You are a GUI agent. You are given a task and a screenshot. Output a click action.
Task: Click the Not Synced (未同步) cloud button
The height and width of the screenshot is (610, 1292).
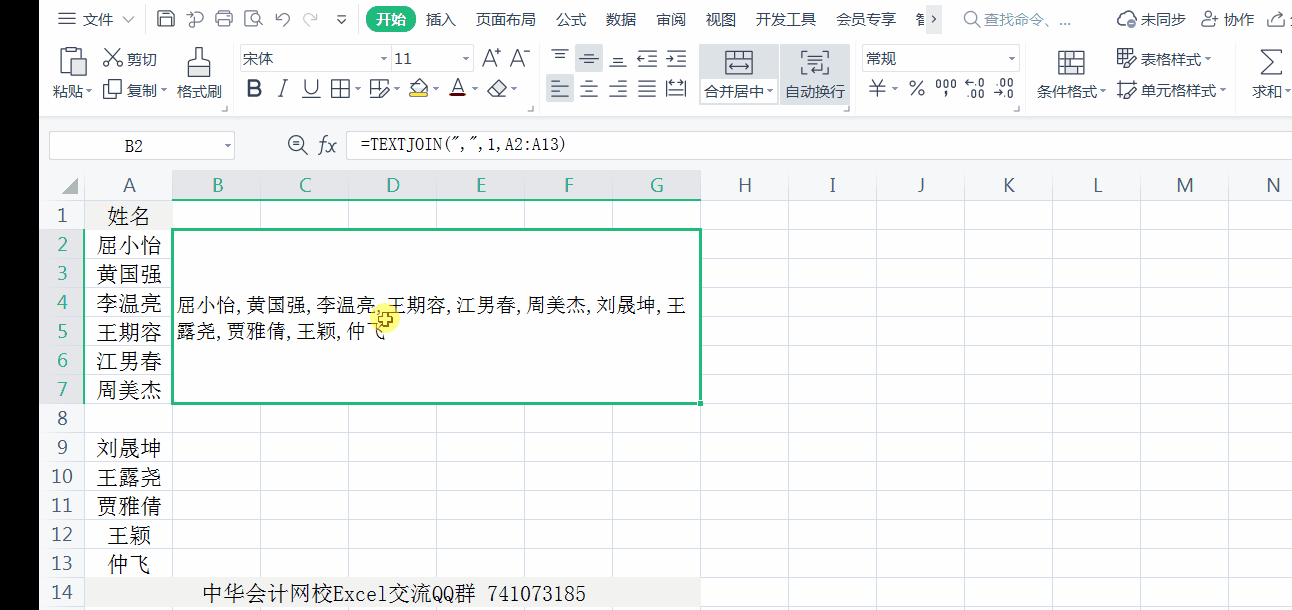pyautogui.click(x=1150, y=19)
